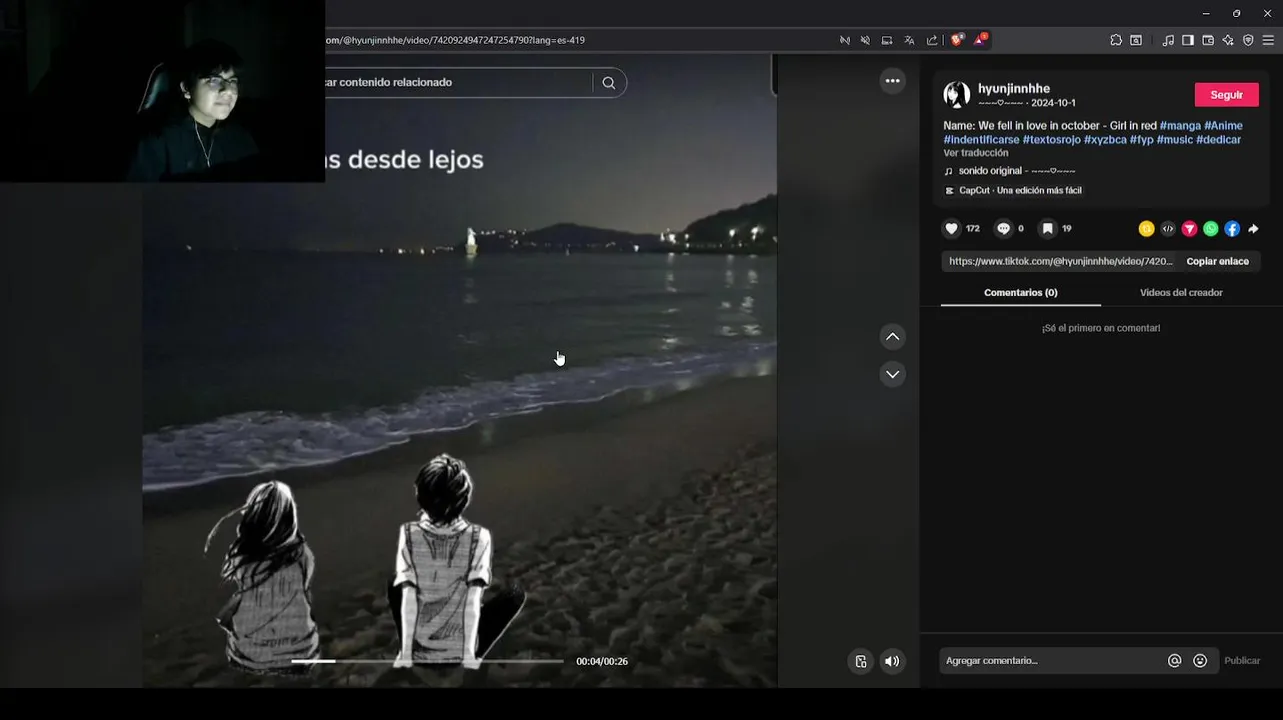Click the reader mode icon near extensions
This screenshot has width=1283, height=720.
[1136, 40]
